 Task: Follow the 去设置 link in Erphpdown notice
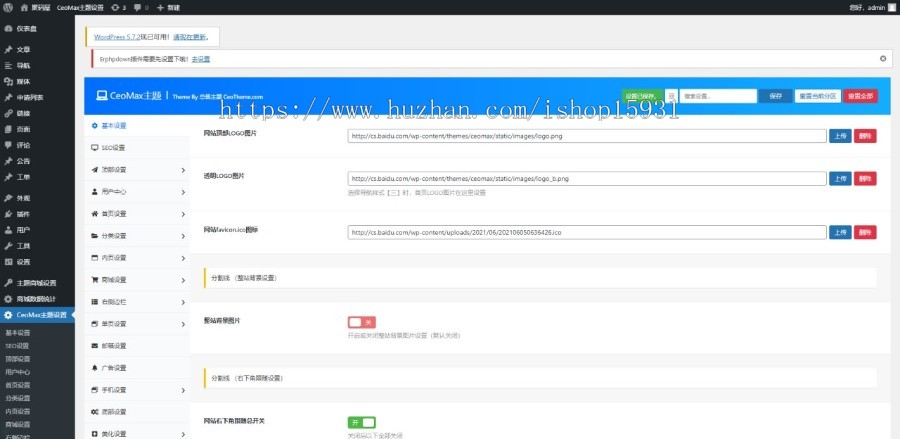point(200,59)
